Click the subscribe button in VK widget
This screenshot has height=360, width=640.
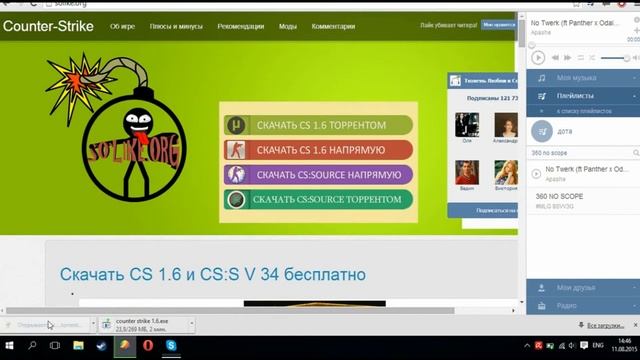pos(483,210)
